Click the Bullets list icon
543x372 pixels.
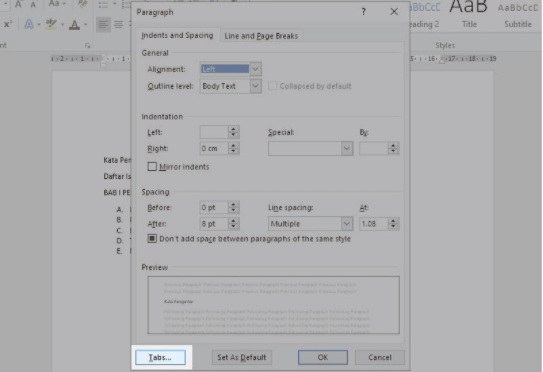tap(103, 5)
